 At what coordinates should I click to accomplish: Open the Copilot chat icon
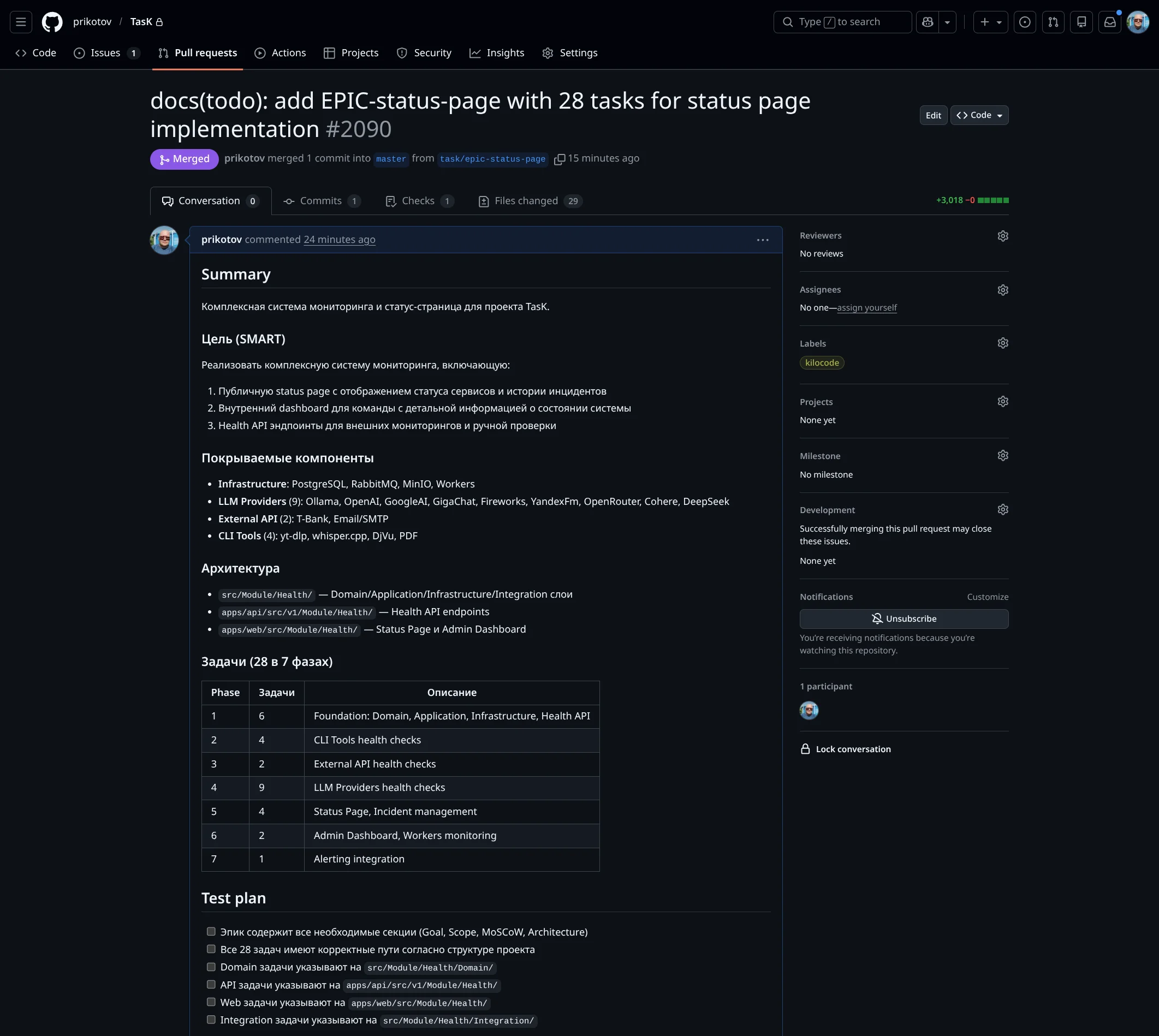[x=928, y=22]
